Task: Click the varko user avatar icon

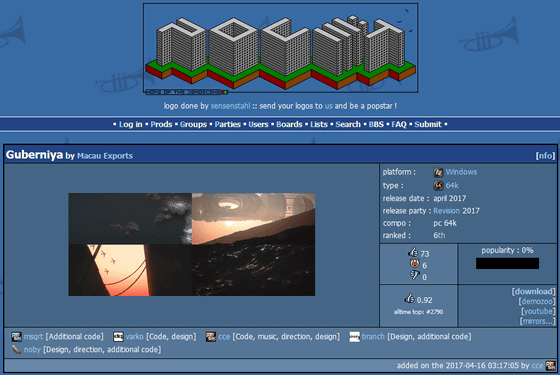Action: 118,337
